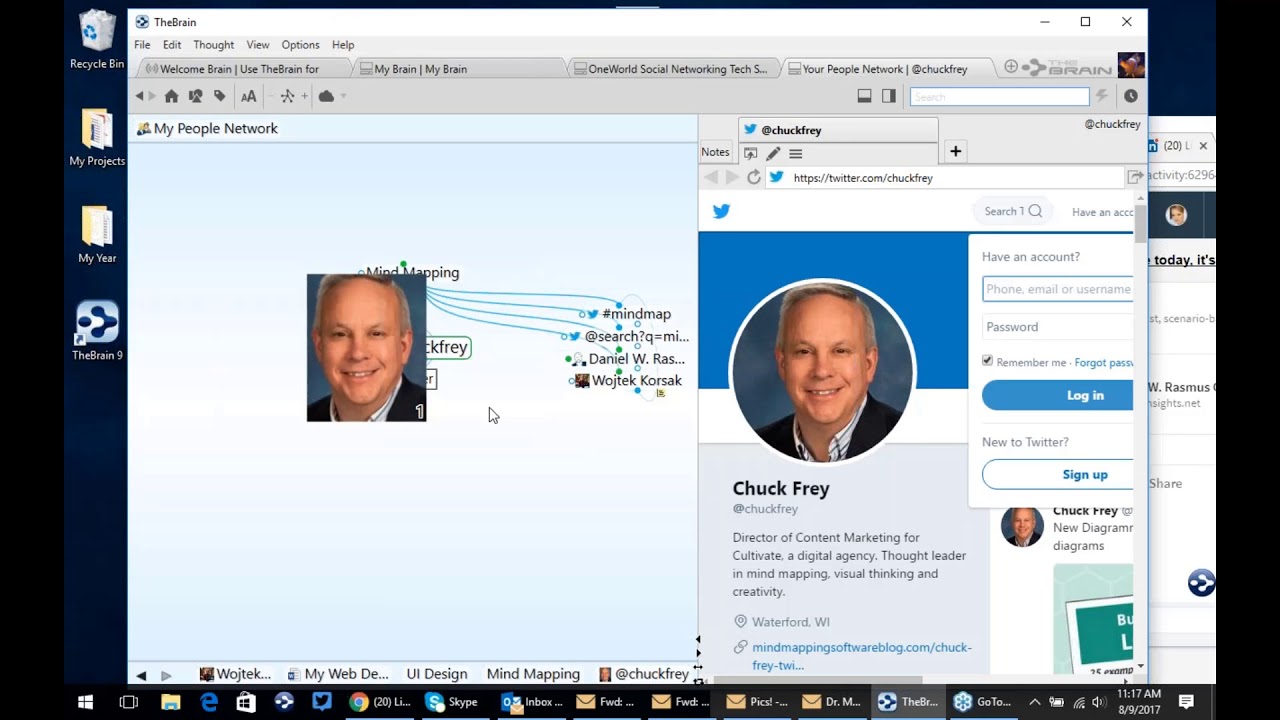Image resolution: width=1280 pixels, height=720 pixels.
Task: Click the pencil edit icon
Action: click(773, 153)
